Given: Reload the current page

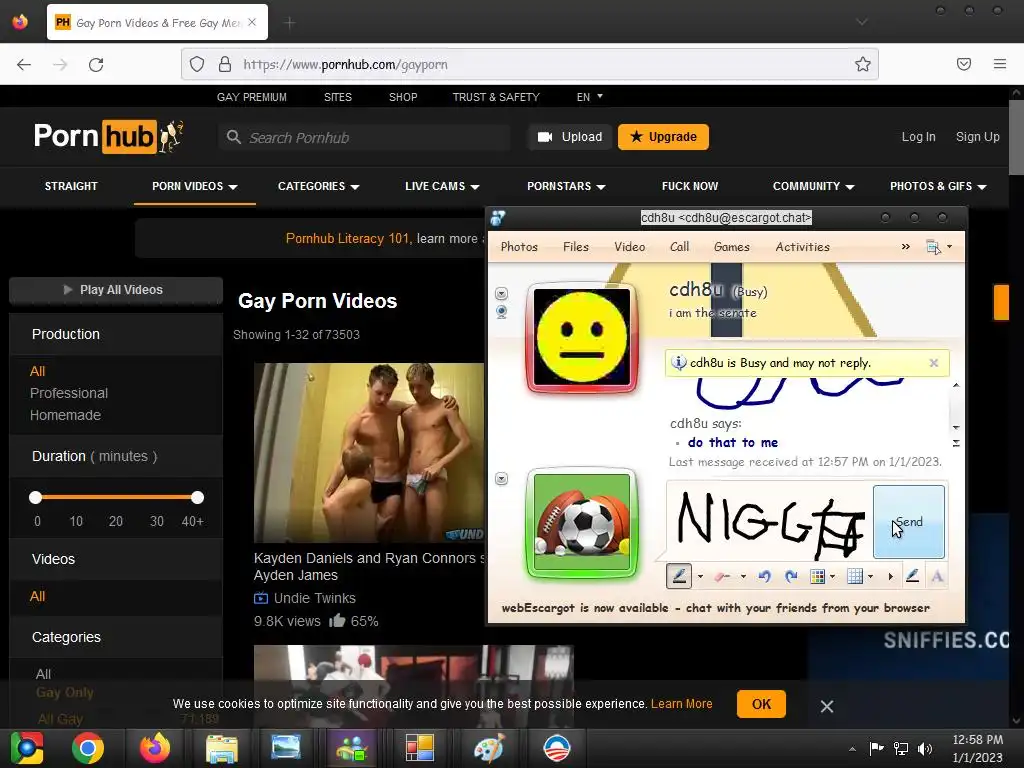Looking at the screenshot, I should coord(96,64).
